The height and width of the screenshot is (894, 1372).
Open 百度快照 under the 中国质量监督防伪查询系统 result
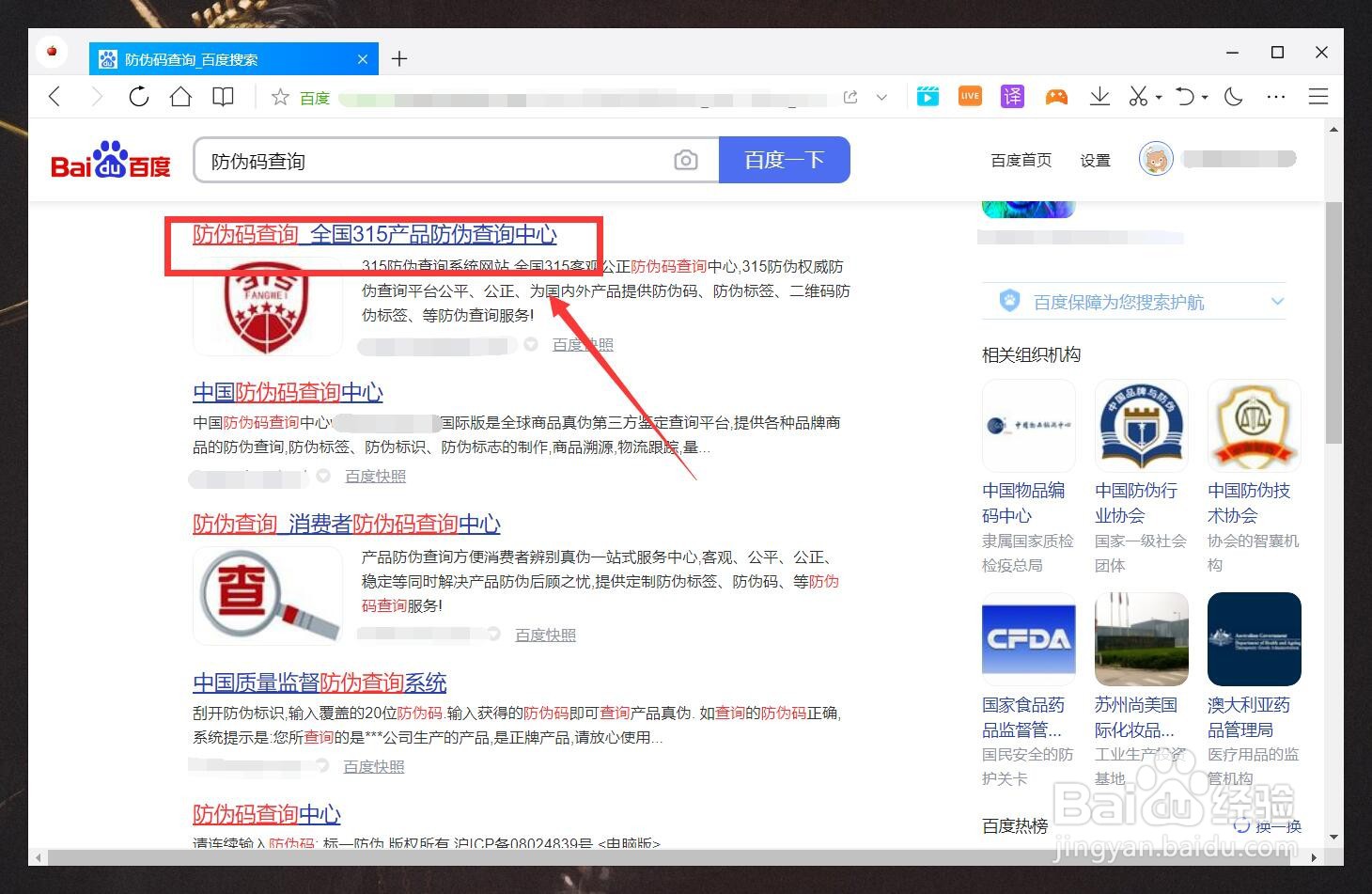[374, 767]
